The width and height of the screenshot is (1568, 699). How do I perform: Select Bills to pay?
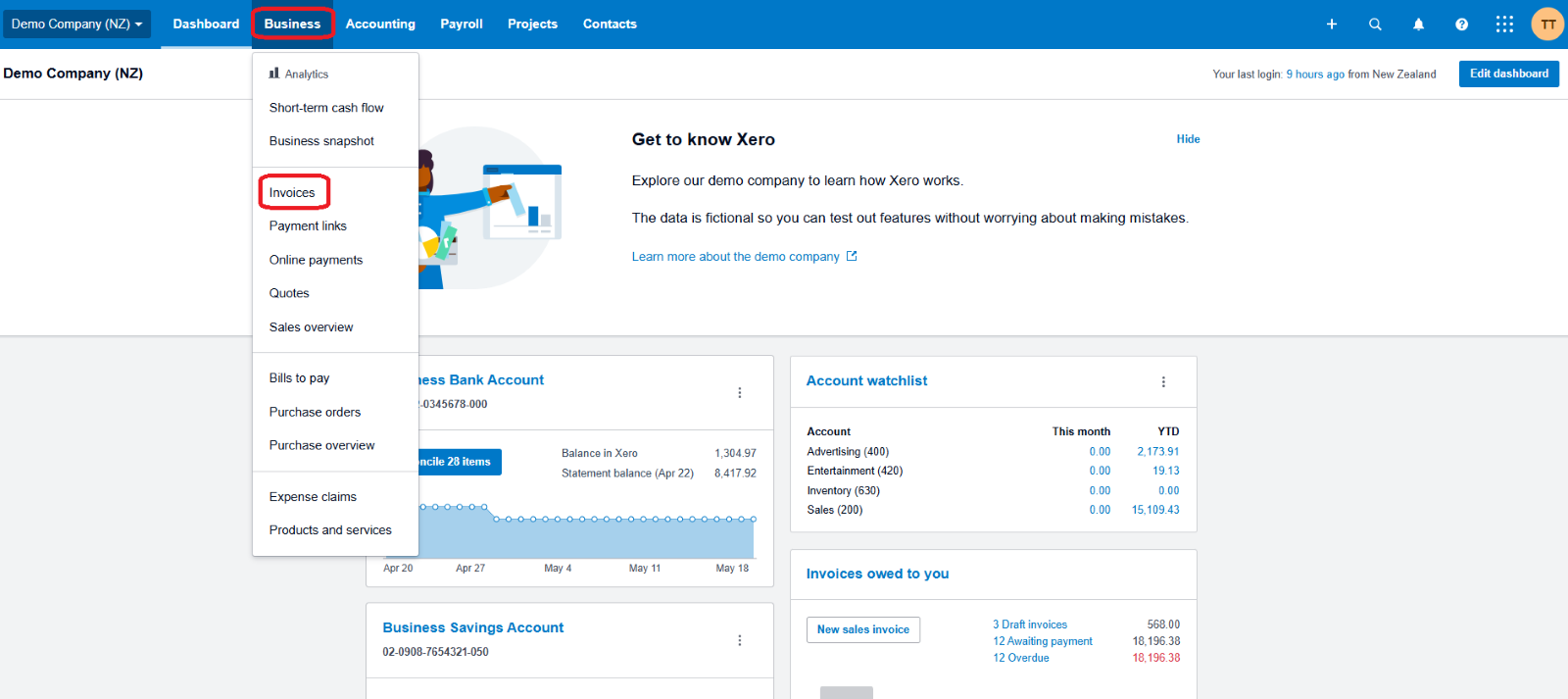[335, 378]
